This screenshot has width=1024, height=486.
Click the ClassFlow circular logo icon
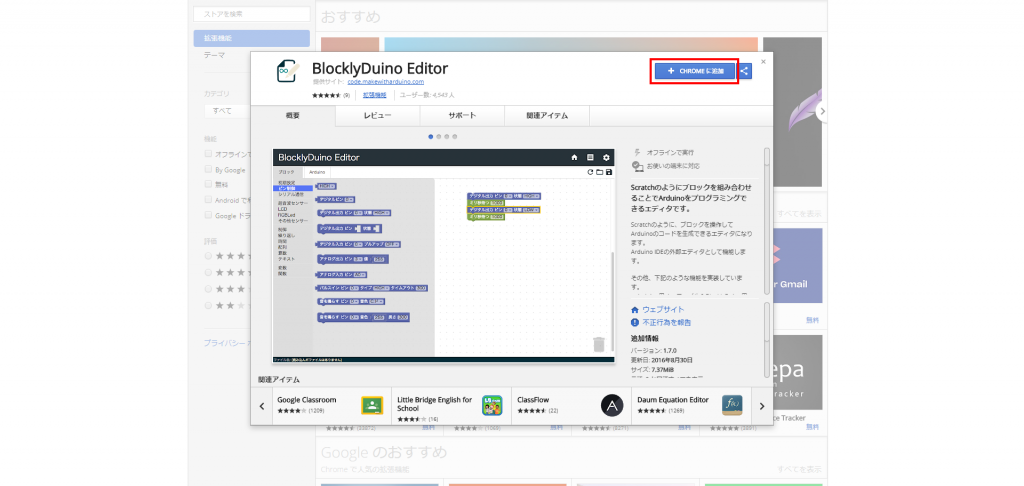[x=612, y=405]
